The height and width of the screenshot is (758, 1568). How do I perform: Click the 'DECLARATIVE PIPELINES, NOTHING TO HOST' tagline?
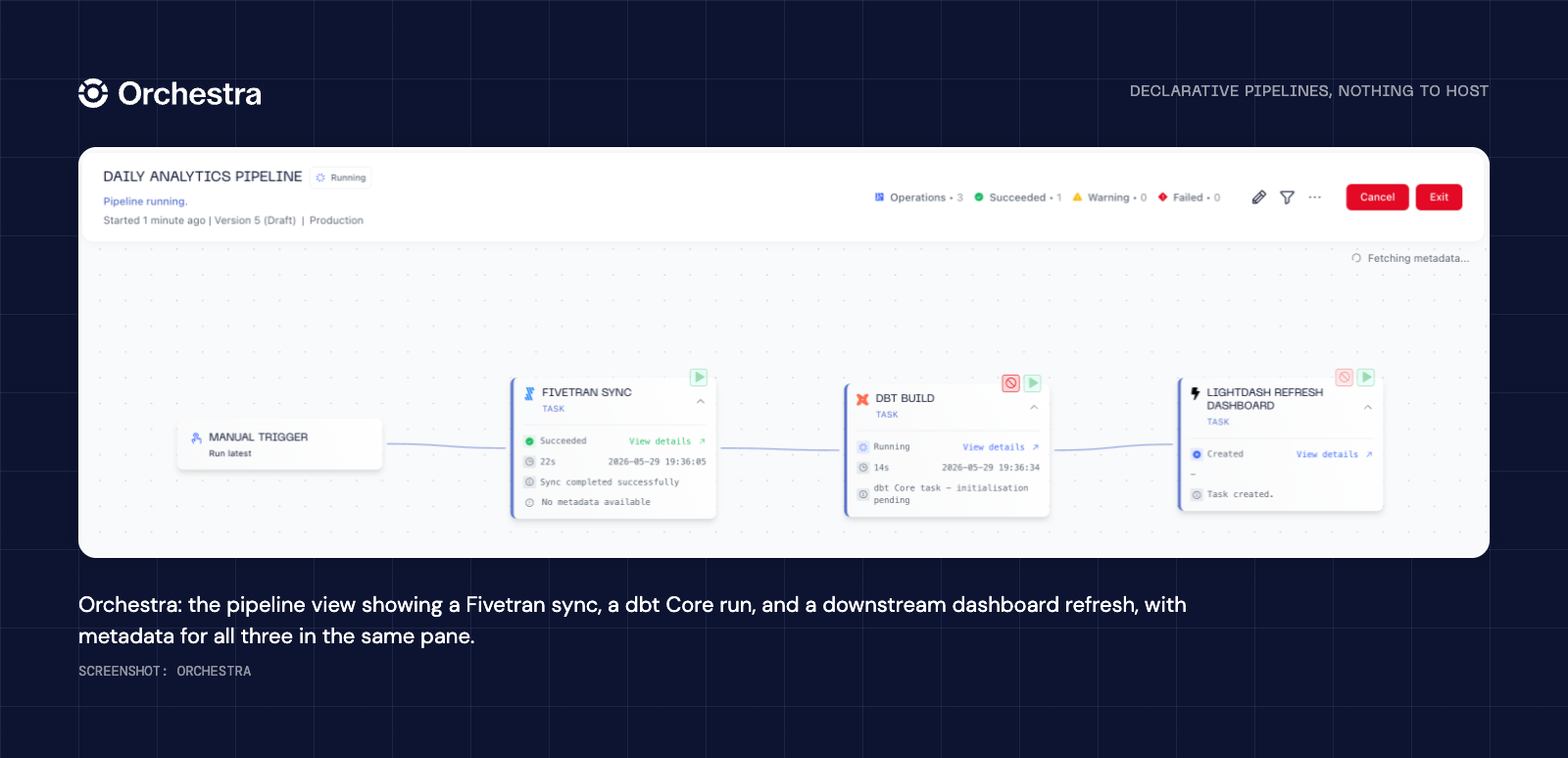pos(1309,91)
